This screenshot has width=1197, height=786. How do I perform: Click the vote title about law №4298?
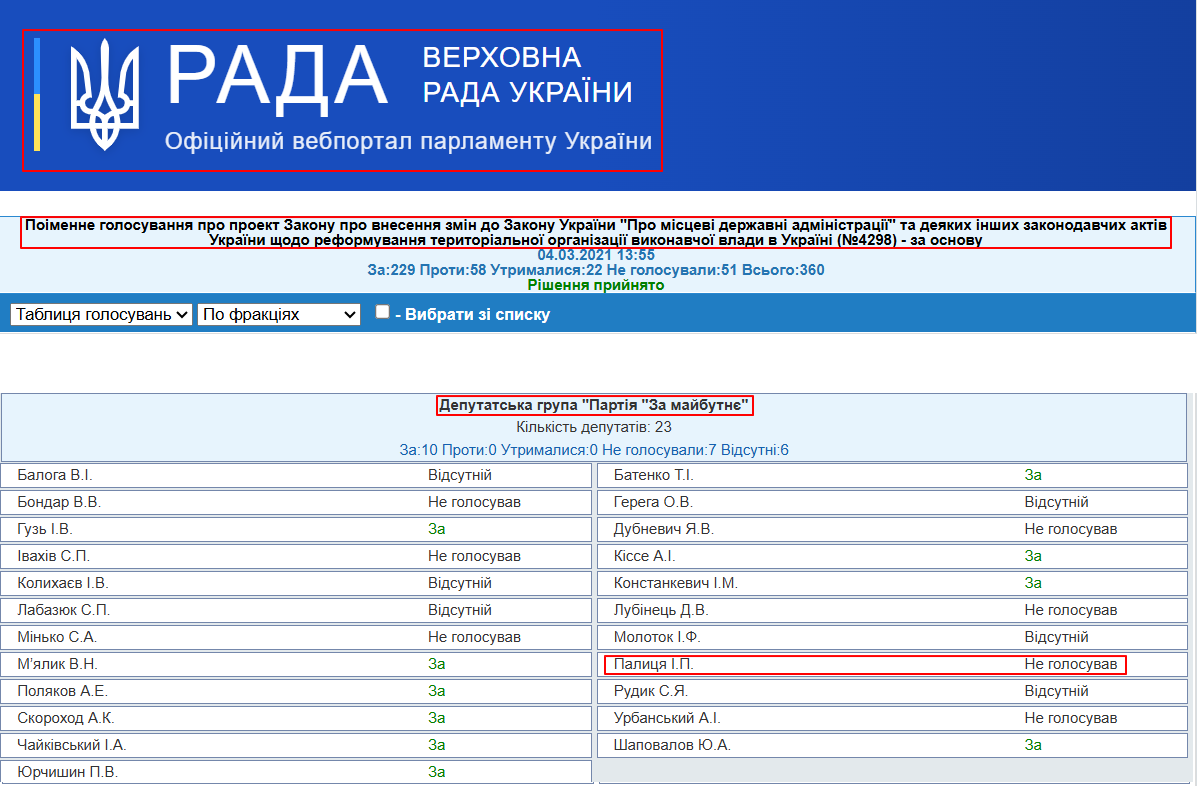click(595, 233)
